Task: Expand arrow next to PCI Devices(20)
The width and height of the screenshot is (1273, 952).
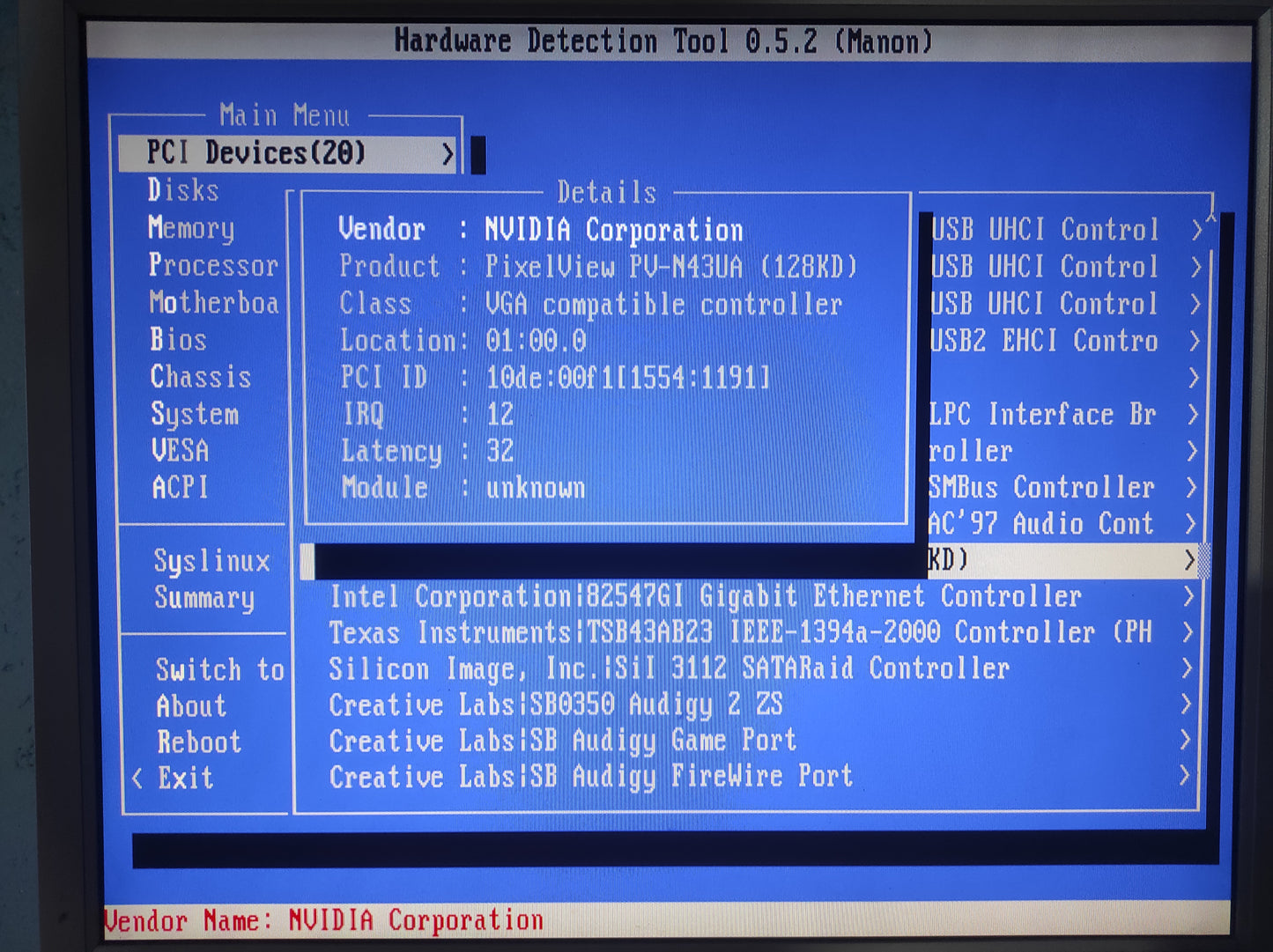Action: coord(447,154)
